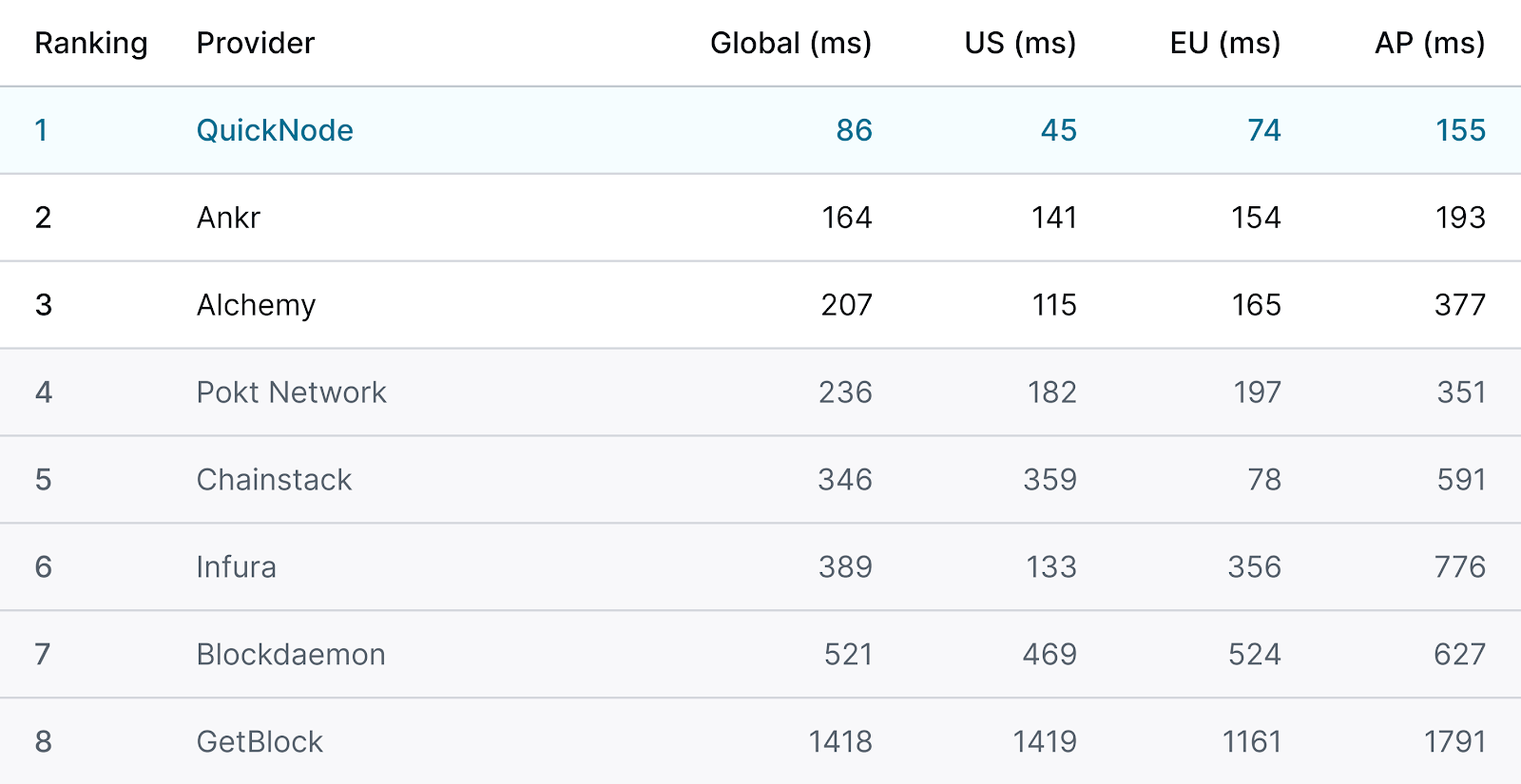Image resolution: width=1521 pixels, height=784 pixels.
Task: Click the GetBlock provider name
Action: click(x=260, y=742)
